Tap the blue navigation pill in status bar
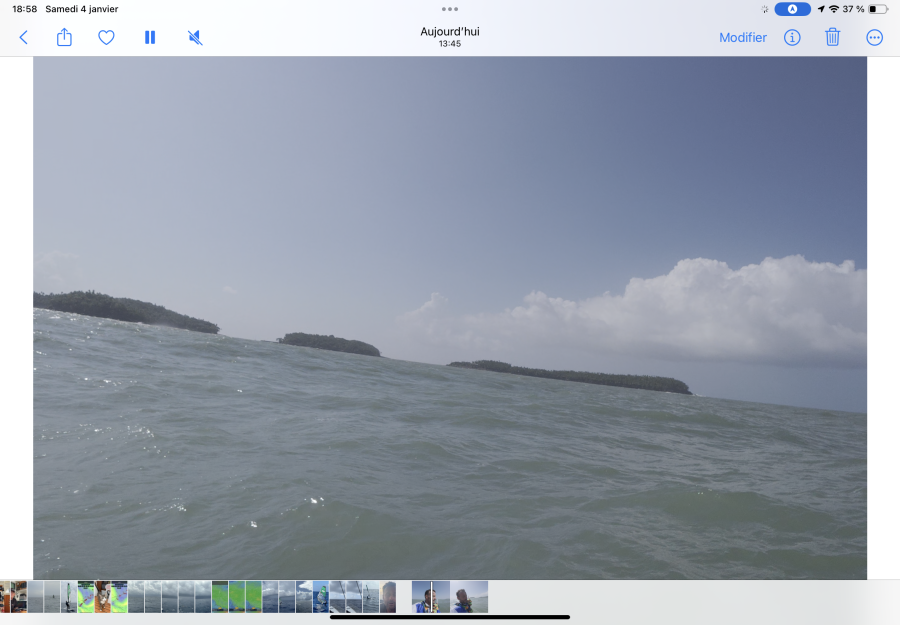900x625 pixels. (x=792, y=9)
